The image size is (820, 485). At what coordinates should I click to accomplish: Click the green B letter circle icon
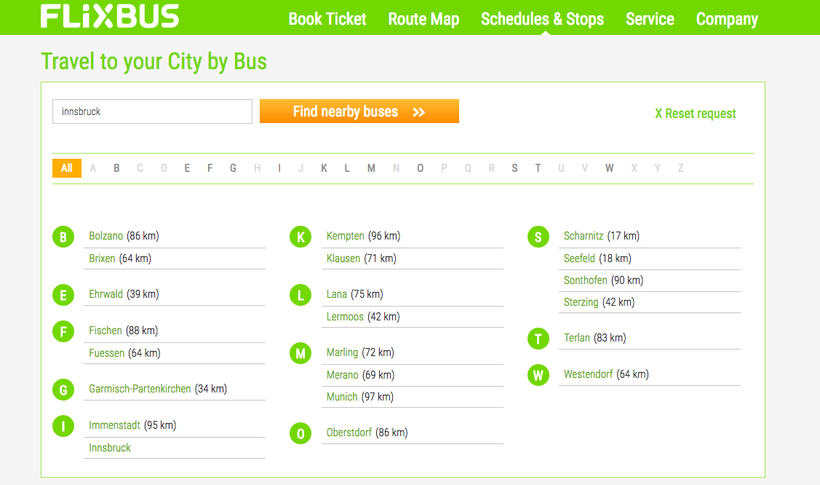[63, 237]
